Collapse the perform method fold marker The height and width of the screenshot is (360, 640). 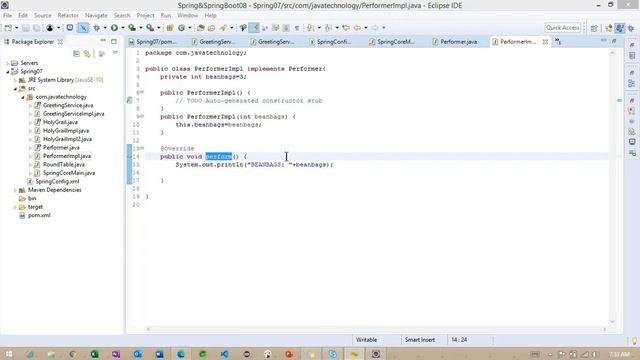point(142,148)
